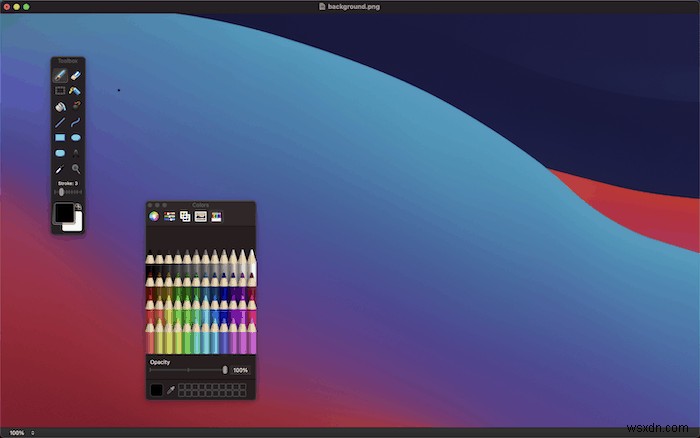This screenshot has height=438, width=700.
Task: Activate the Colors panel eyedropper
Action: pos(171,390)
